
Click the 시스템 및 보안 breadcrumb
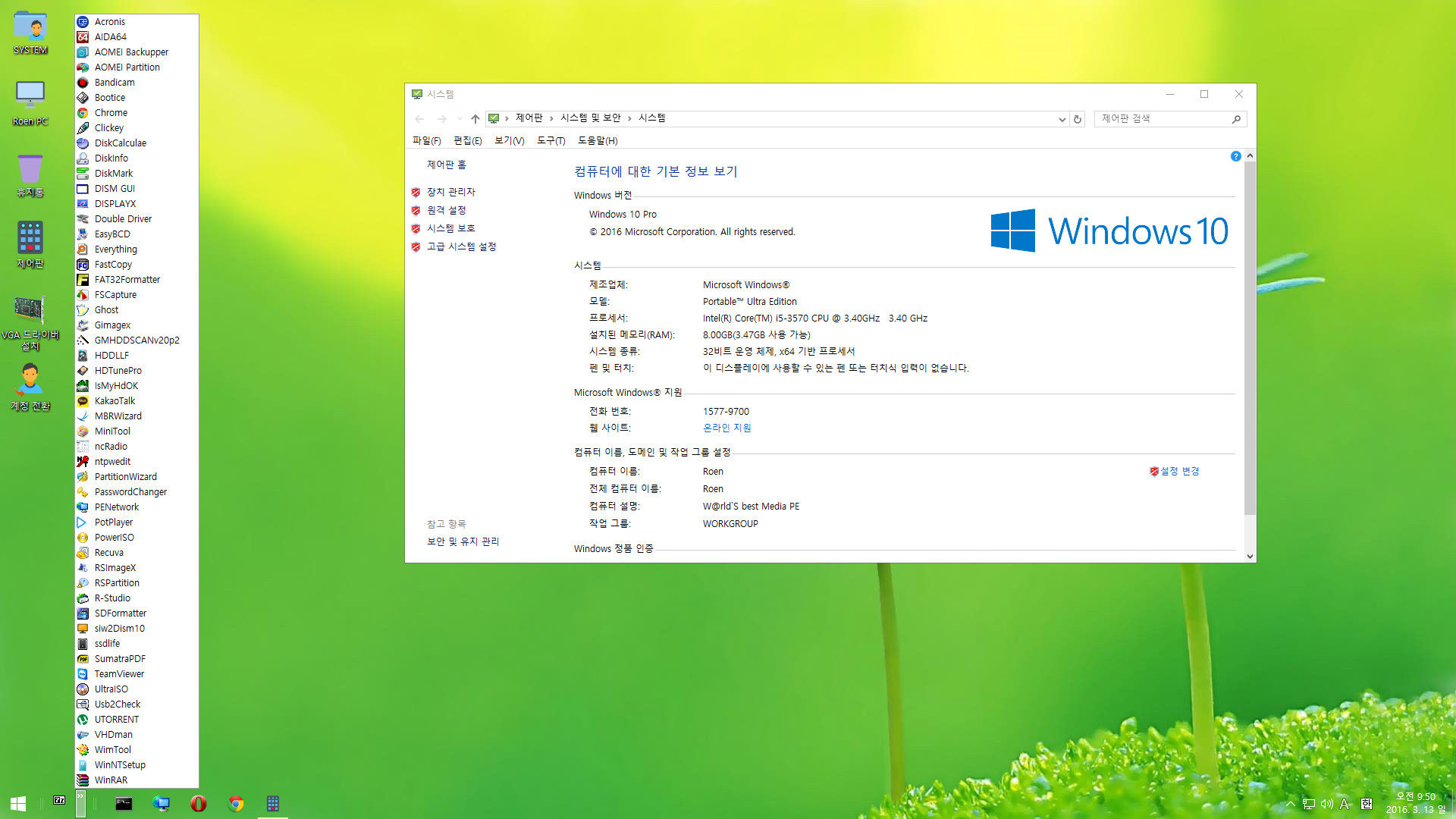tap(590, 118)
